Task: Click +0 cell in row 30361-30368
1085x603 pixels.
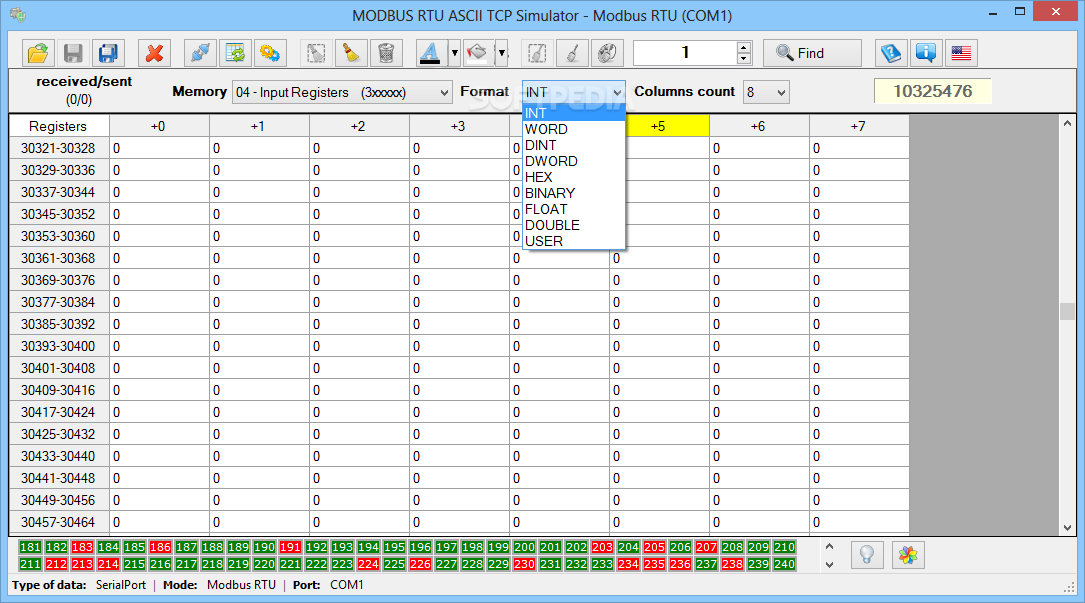Action: (159, 258)
